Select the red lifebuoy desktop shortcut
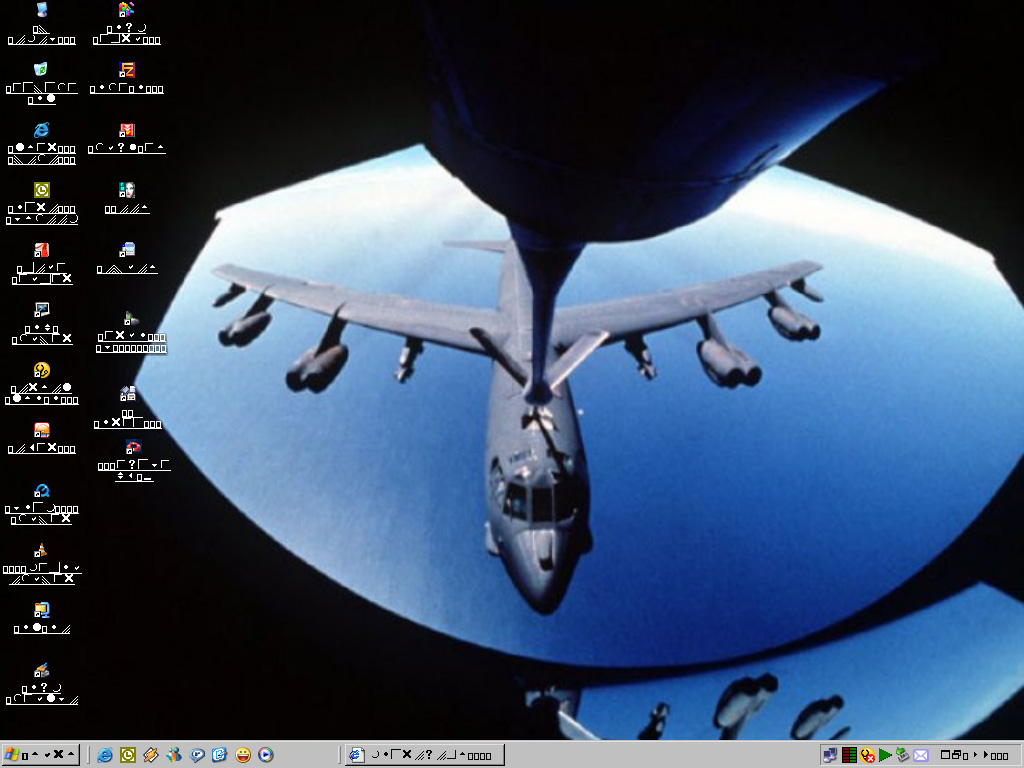 coord(132,447)
